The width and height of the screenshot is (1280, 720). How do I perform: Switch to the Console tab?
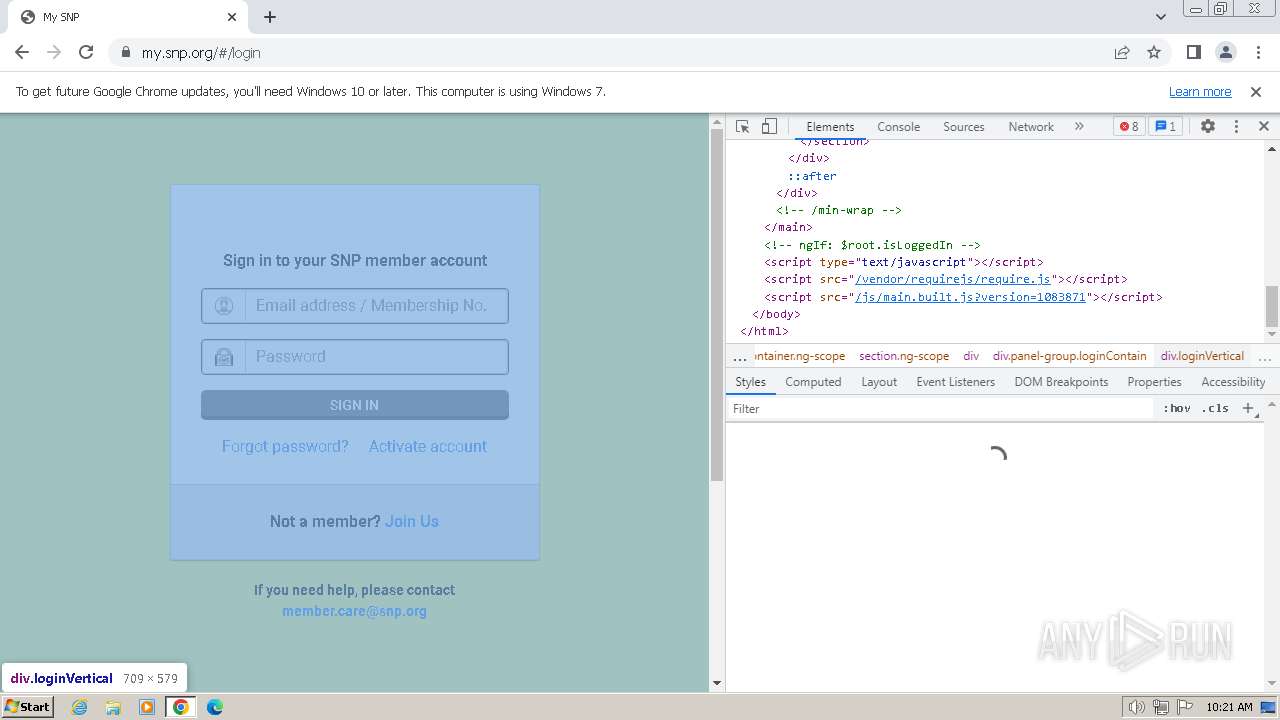[898, 127]
